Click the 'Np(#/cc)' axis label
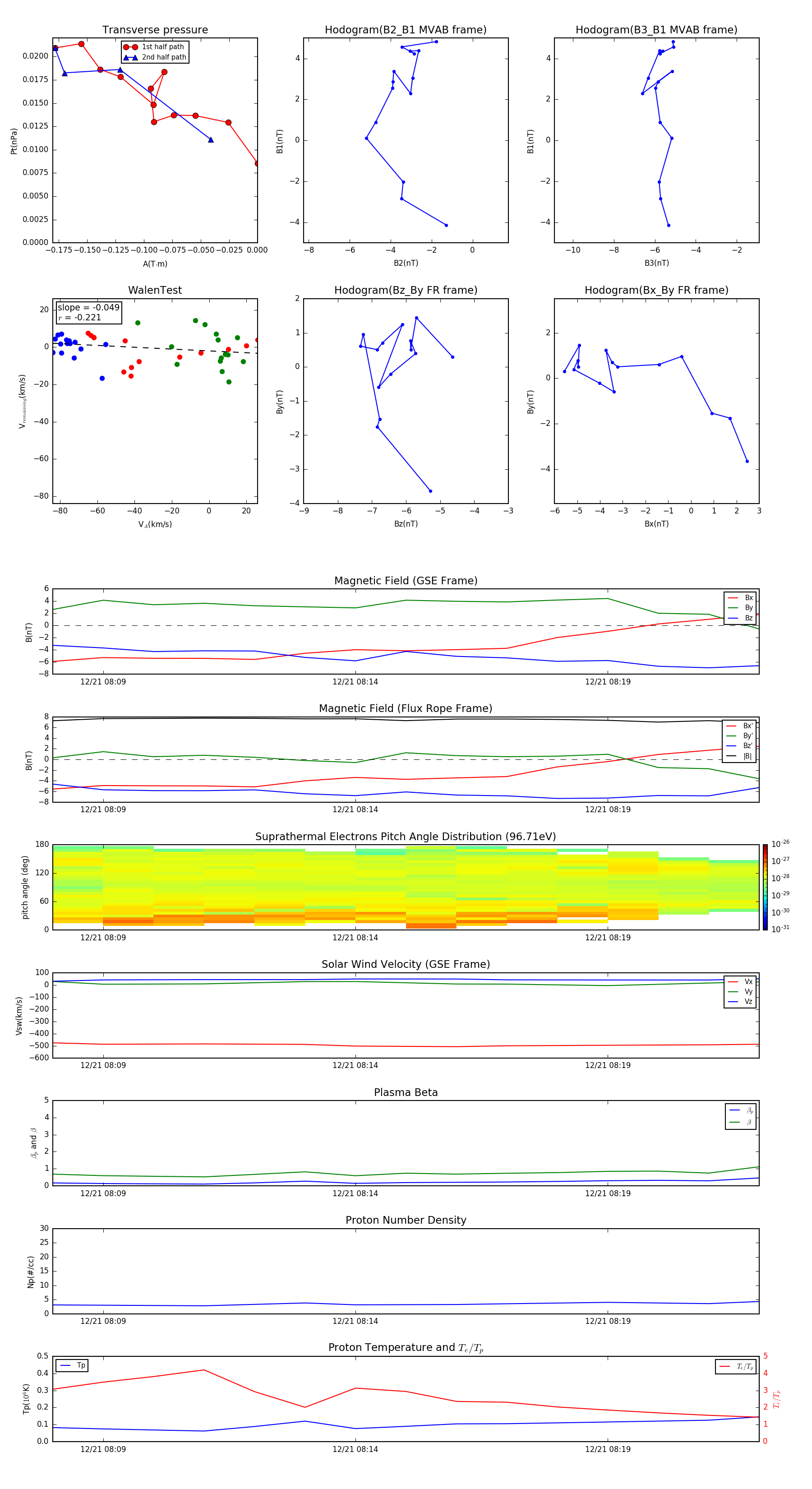This screenshot has height=1489, width=812. (x=31, y=1271)
